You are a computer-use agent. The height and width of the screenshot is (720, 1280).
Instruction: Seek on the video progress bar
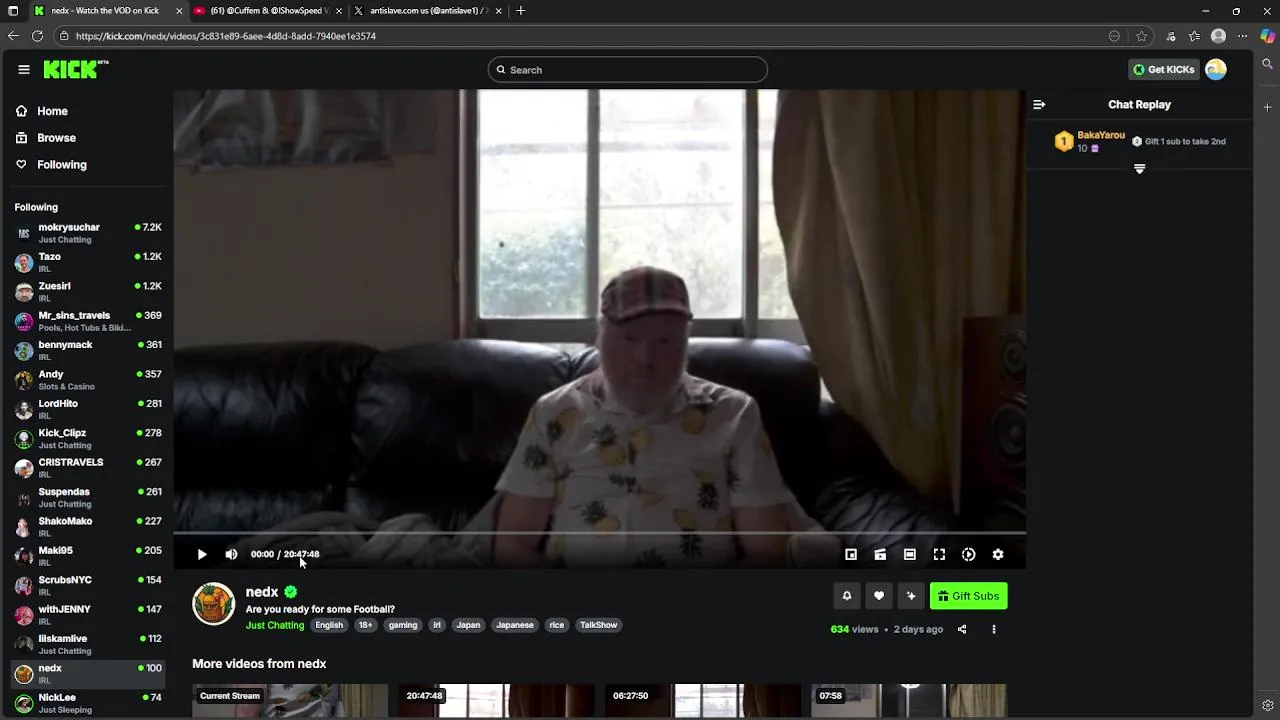pyautogui.click(x=600, y=533)
